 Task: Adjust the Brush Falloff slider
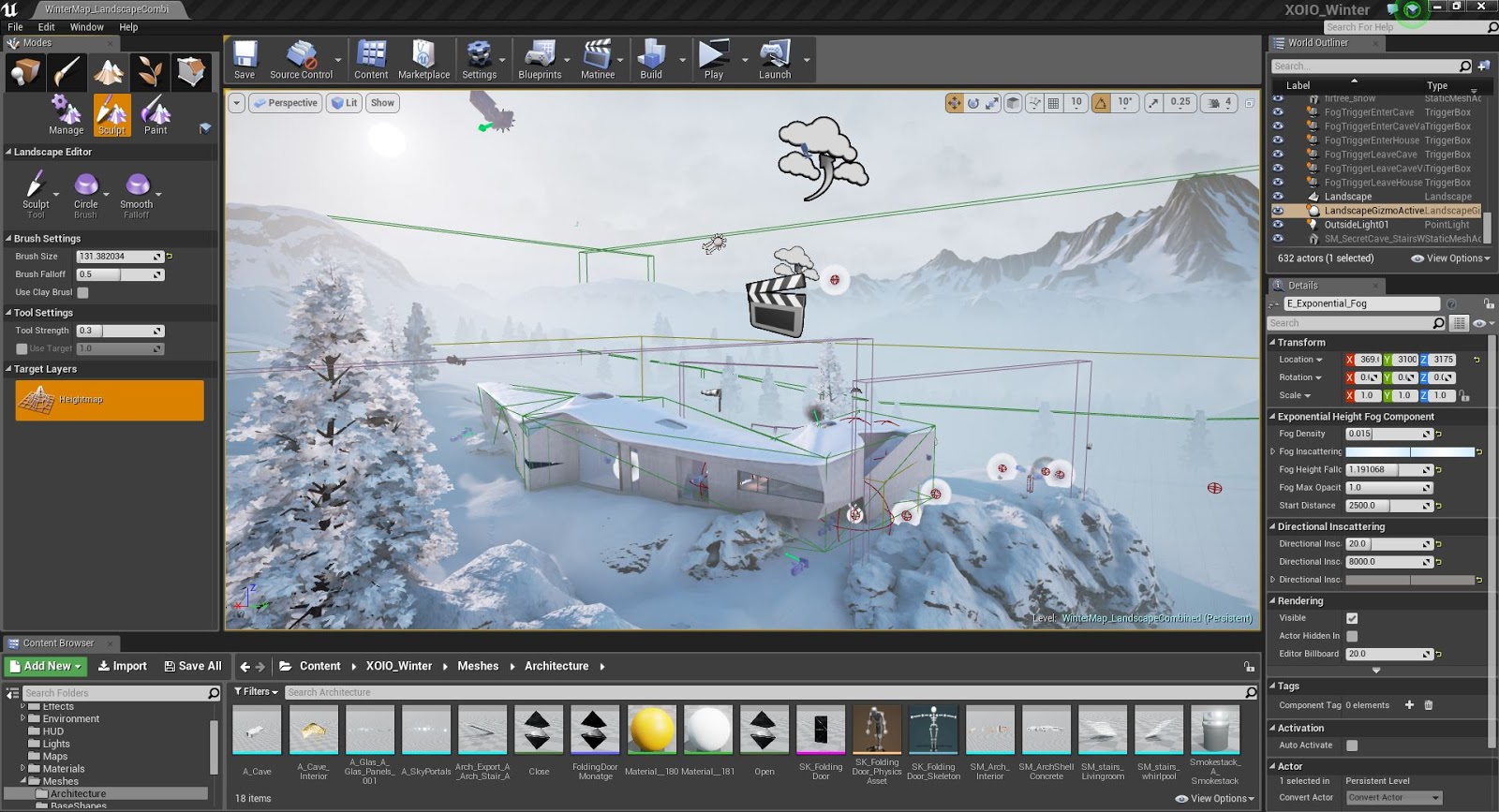(120, 274)
